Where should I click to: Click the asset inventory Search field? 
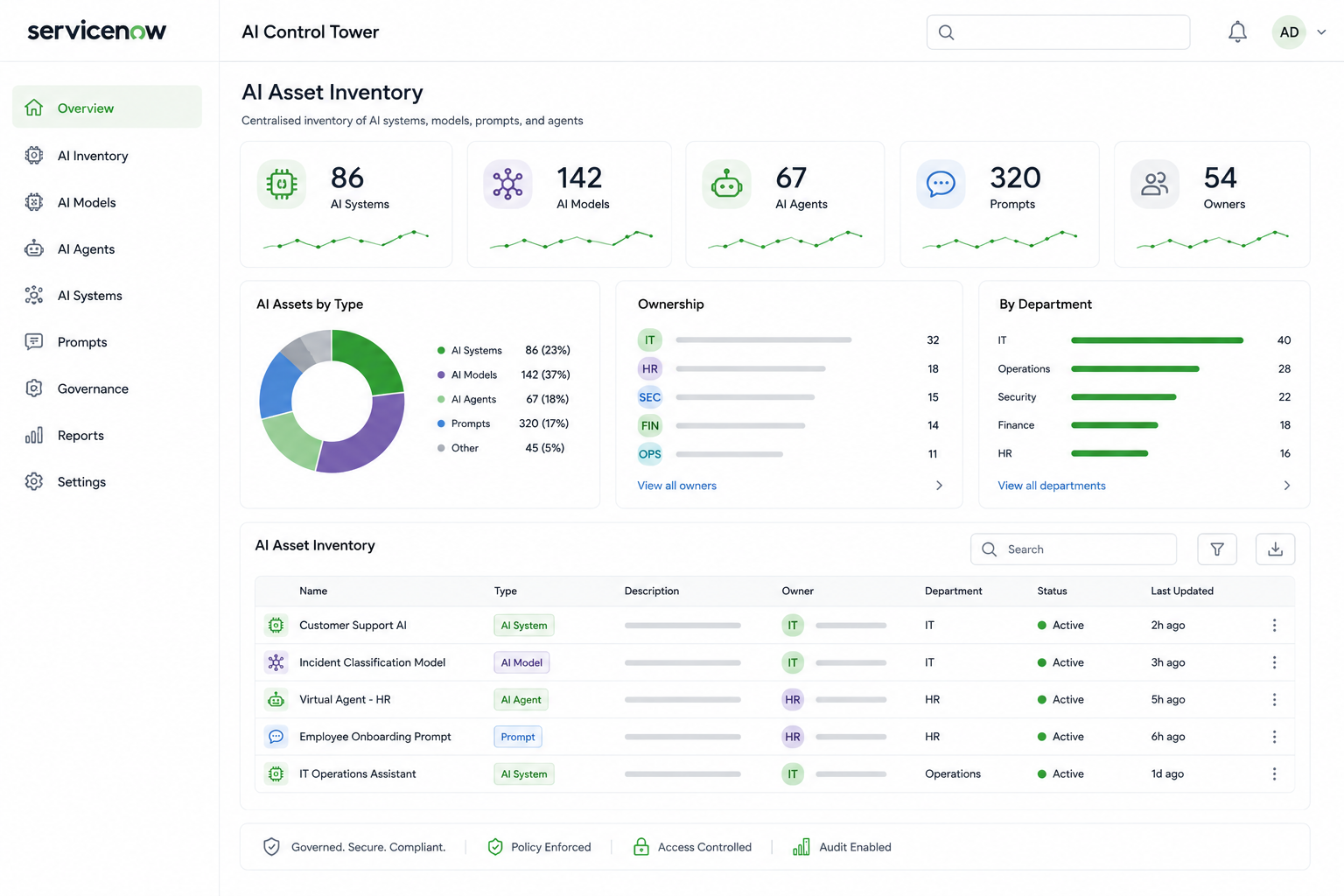click(1074, 549)
